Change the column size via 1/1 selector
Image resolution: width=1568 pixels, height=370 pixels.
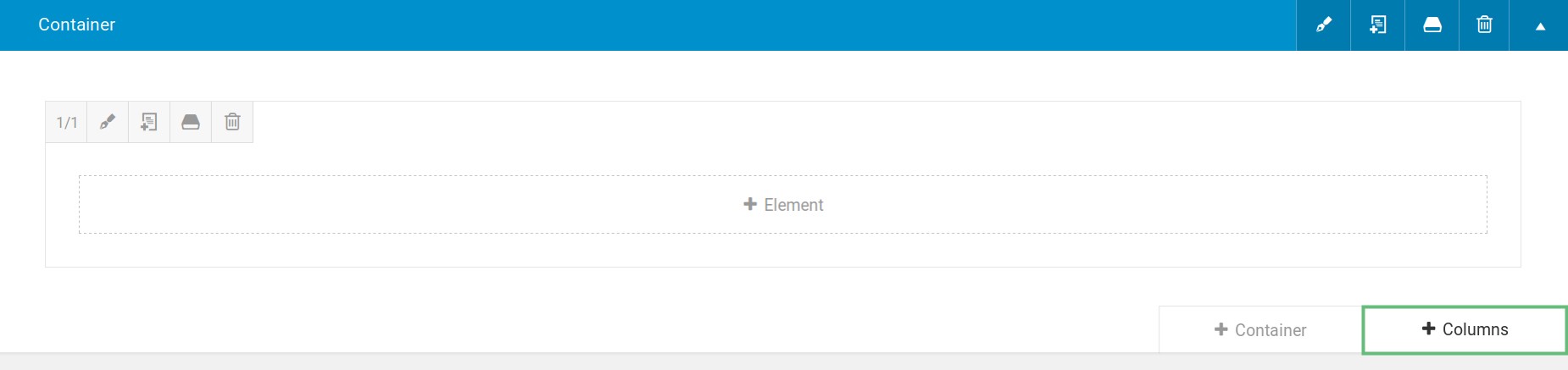pyautogui.click(x=66, y=123)
